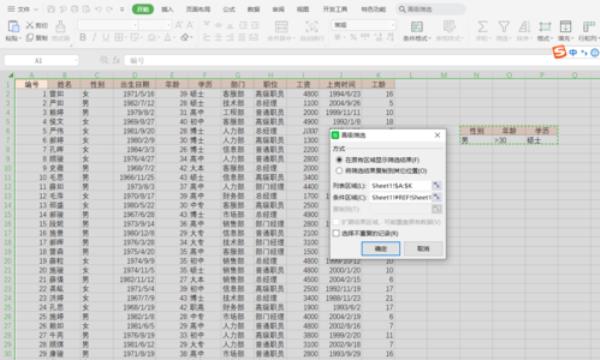Click the fill color bucket icon
600x360 pixels.
(x=151, y=37)
